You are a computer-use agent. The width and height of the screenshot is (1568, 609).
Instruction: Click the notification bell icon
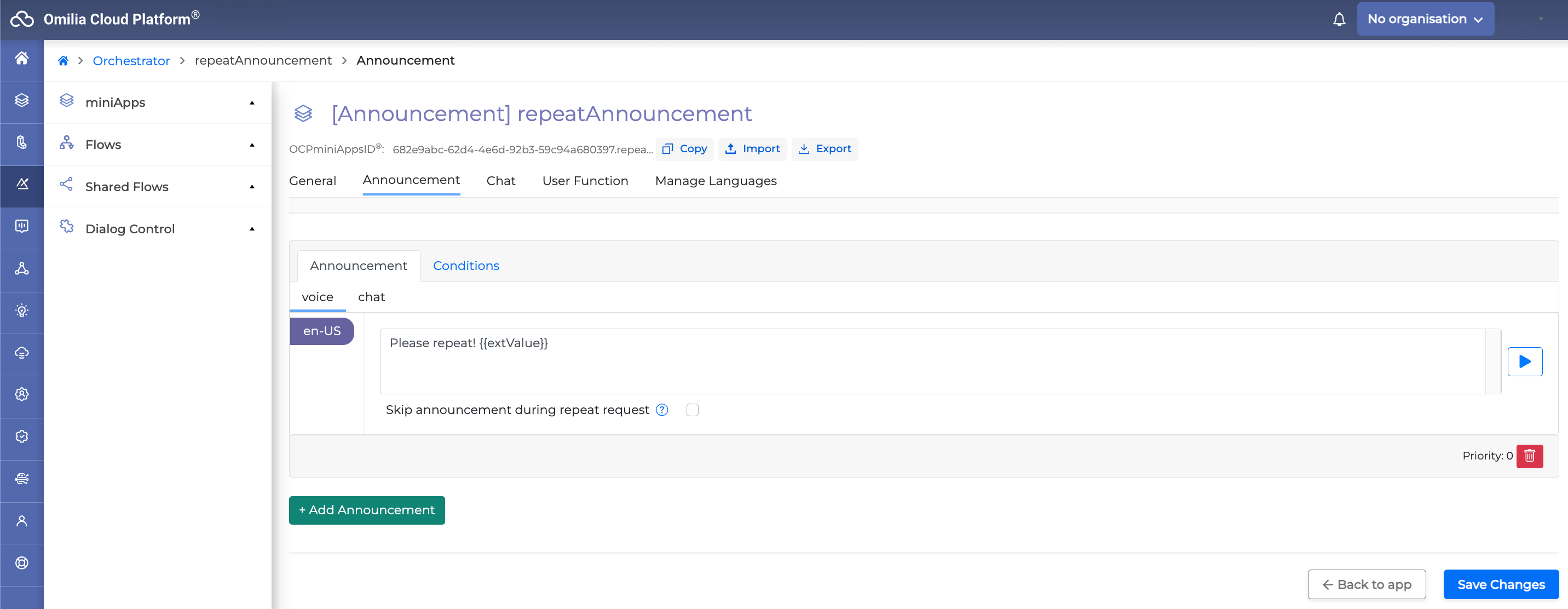pos(1339,20)
